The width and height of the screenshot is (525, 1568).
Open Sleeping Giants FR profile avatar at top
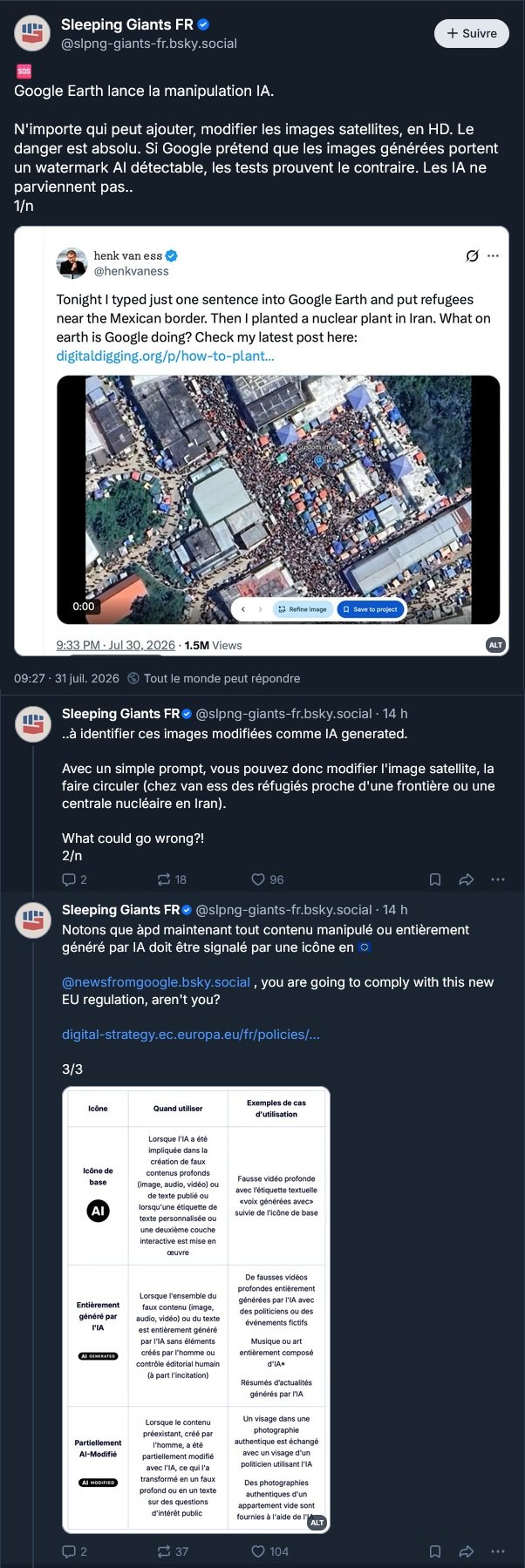pyautogui.click(x=32, y=33)
